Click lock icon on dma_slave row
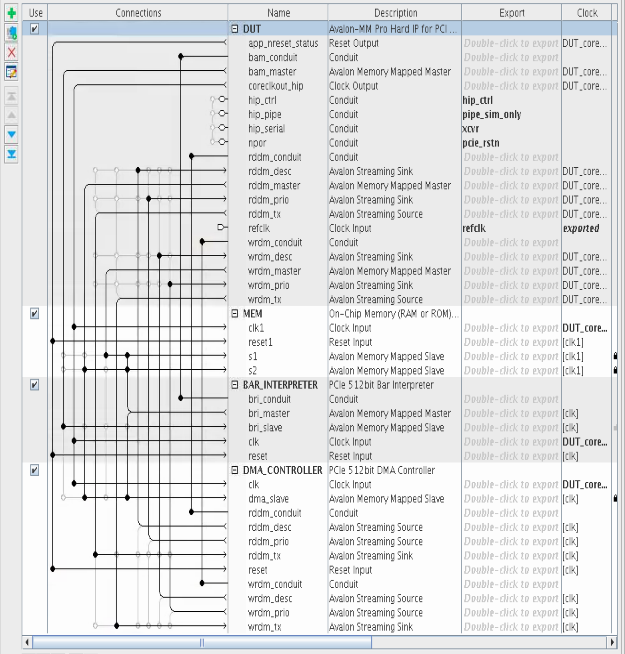 pyautogui.click(x=615, y=498)
